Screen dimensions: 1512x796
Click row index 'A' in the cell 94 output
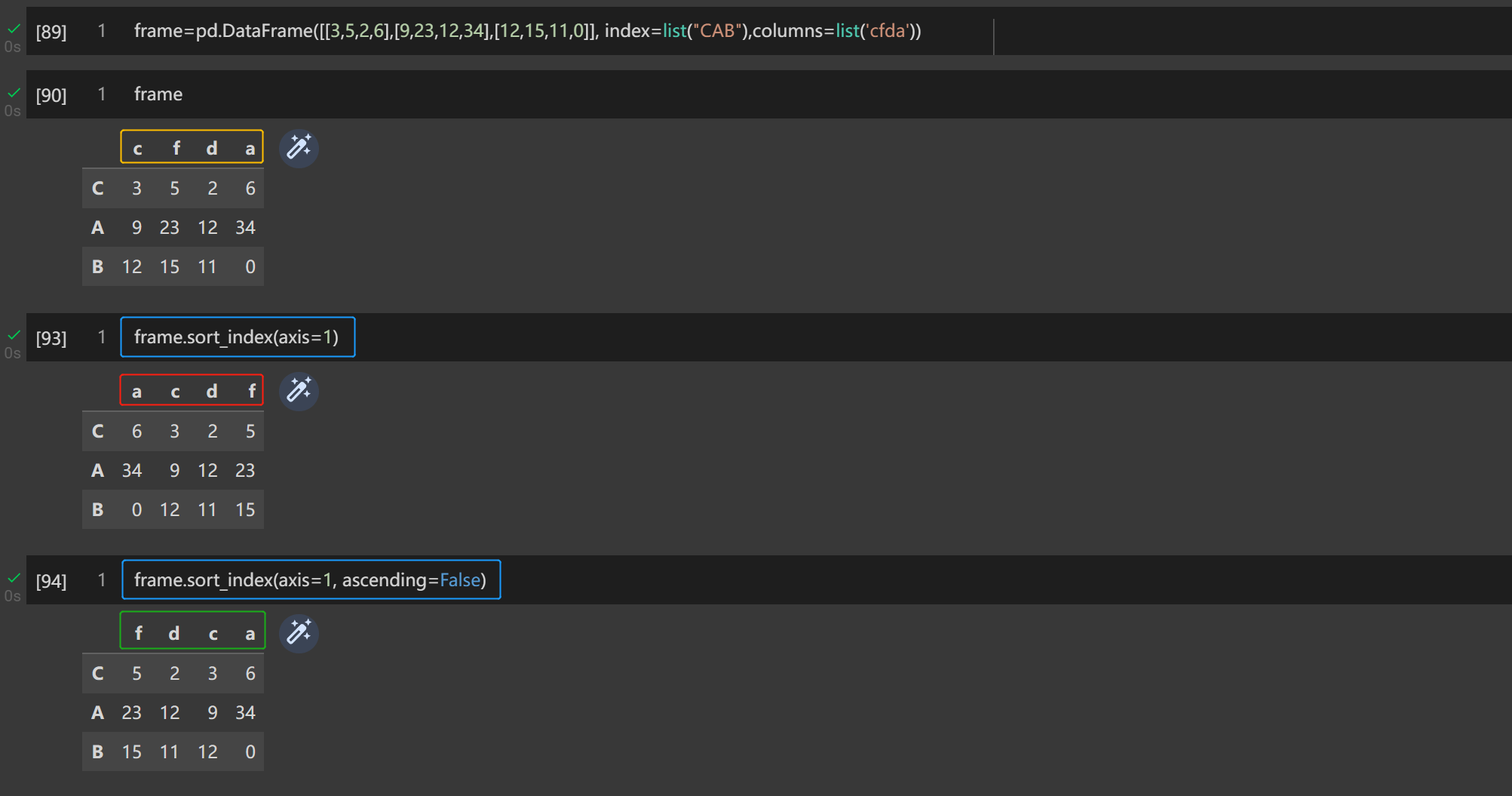tap(97, 712)
